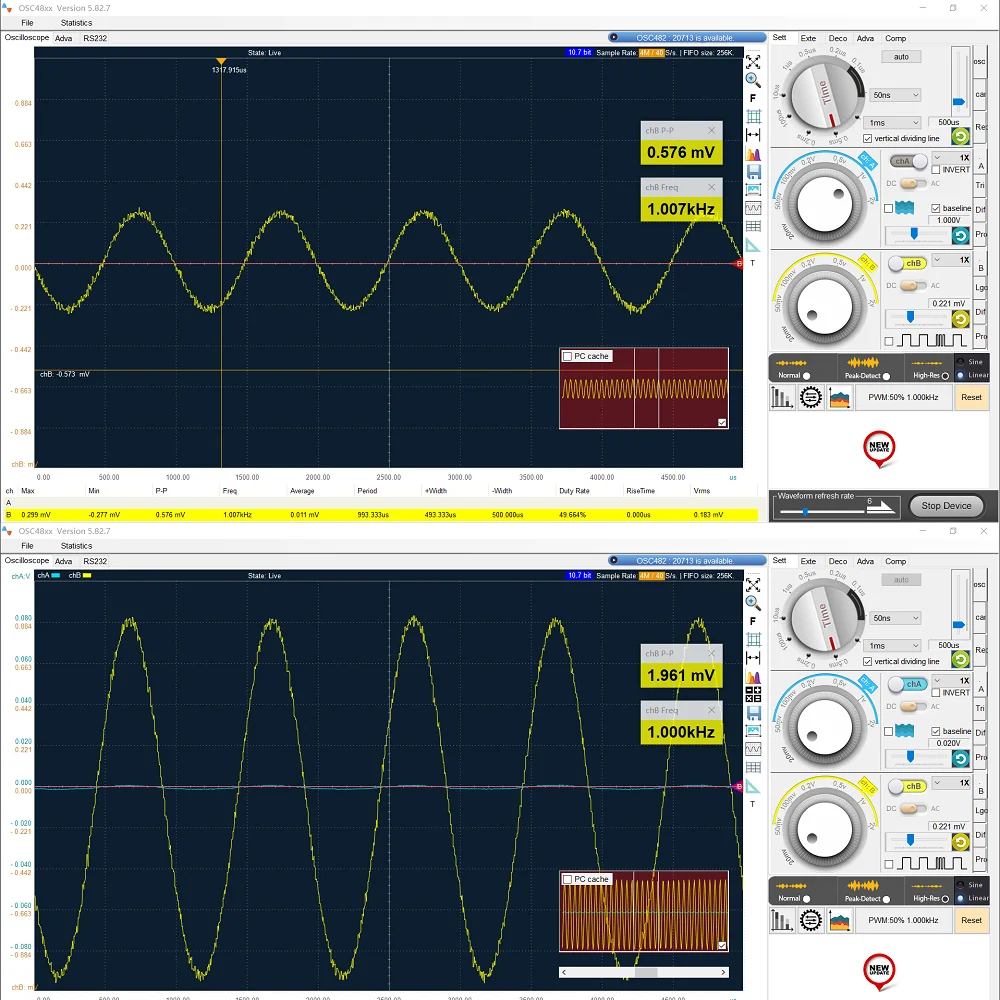
Task: Open the gear settings icon in top window
Action: 811,397
